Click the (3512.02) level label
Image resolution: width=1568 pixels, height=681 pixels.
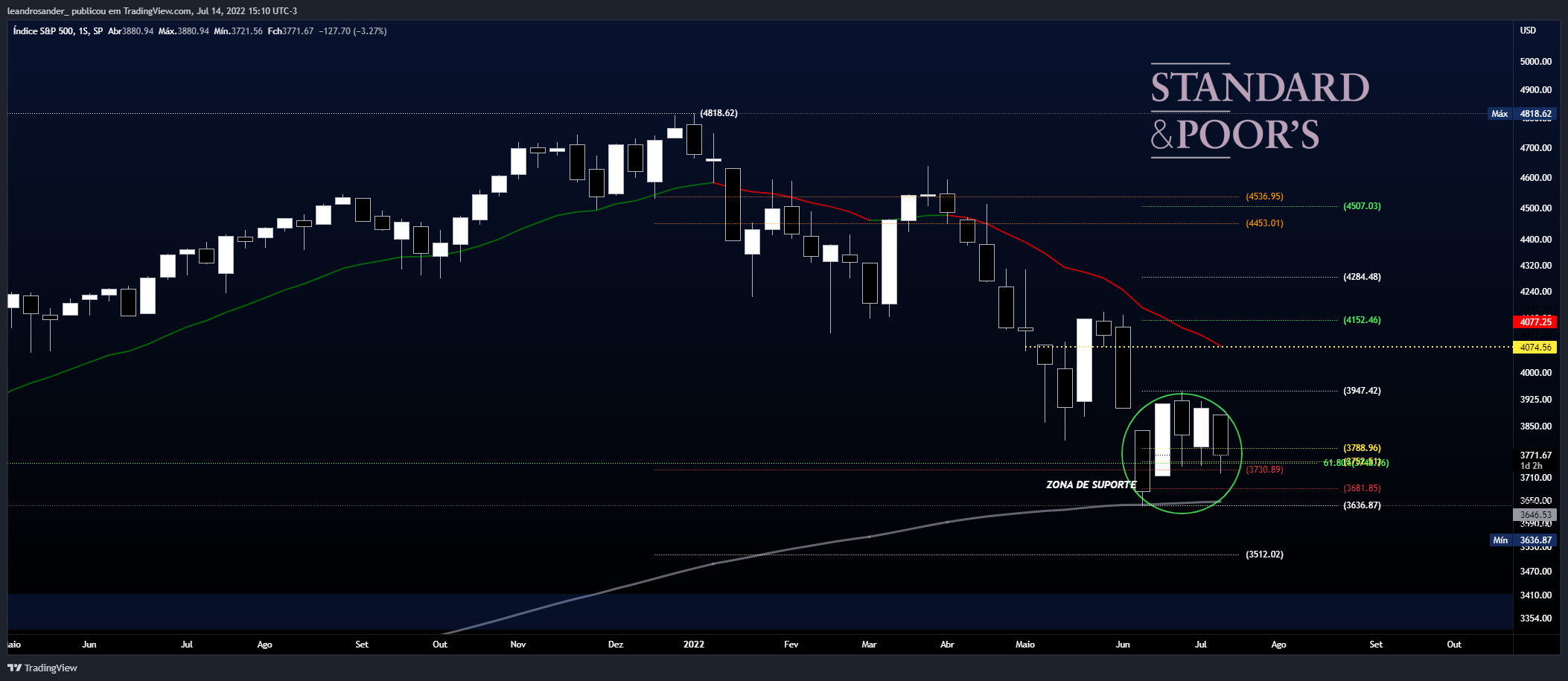pos(1264,554)
